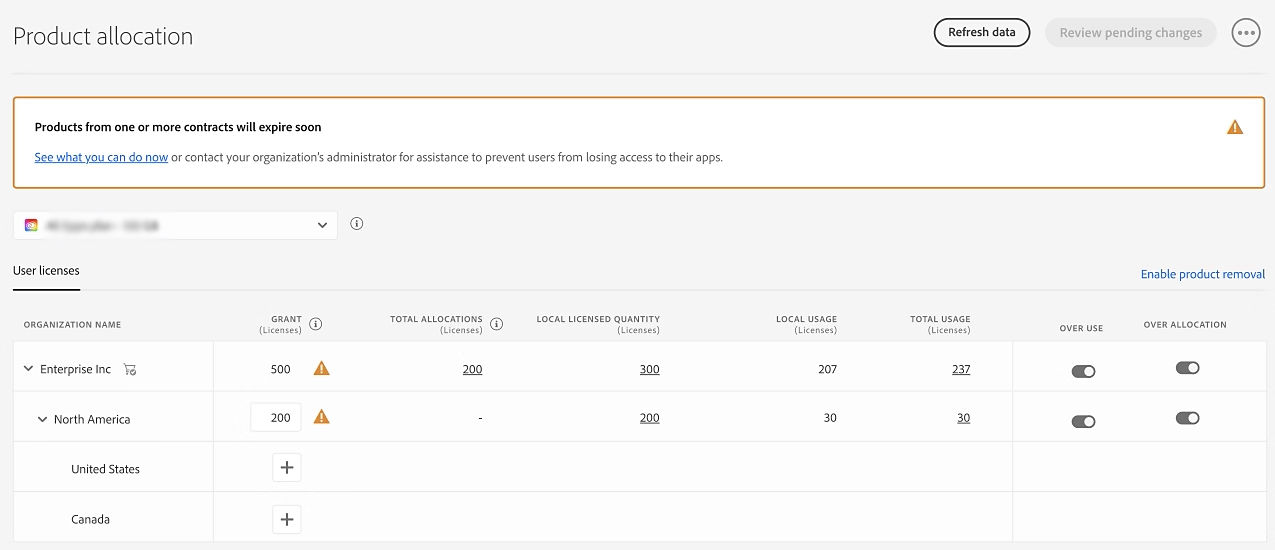Open the product selection dropdown
Viewport: 1275px width, 550px height.
pyautogui.click(x=176, y=225)
